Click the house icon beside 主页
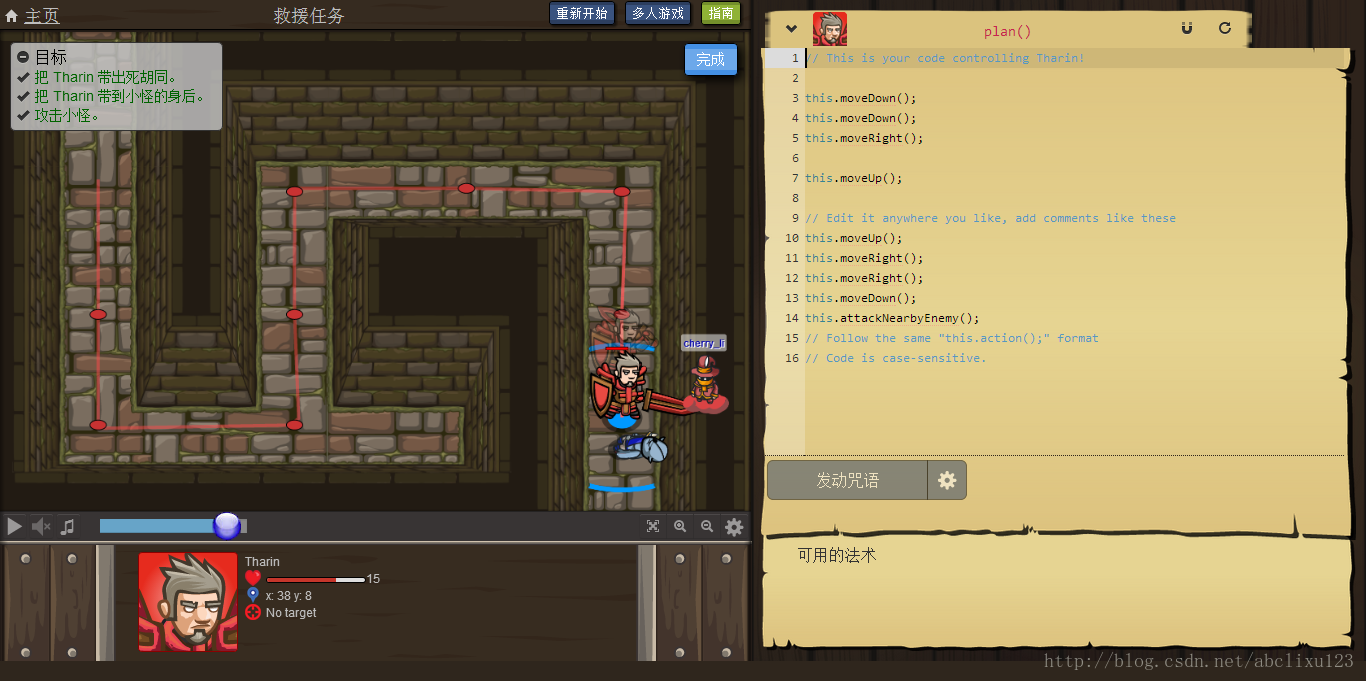 [12, 15]
